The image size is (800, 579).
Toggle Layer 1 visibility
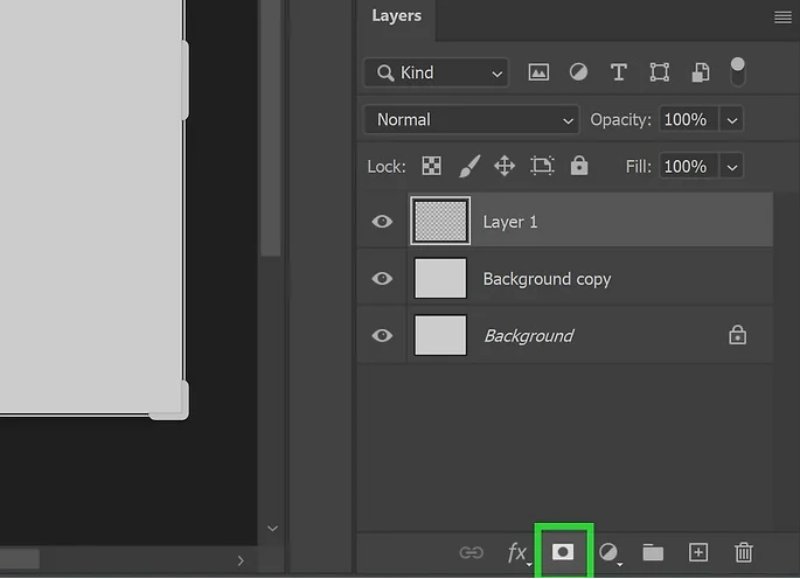pos(381,221)
